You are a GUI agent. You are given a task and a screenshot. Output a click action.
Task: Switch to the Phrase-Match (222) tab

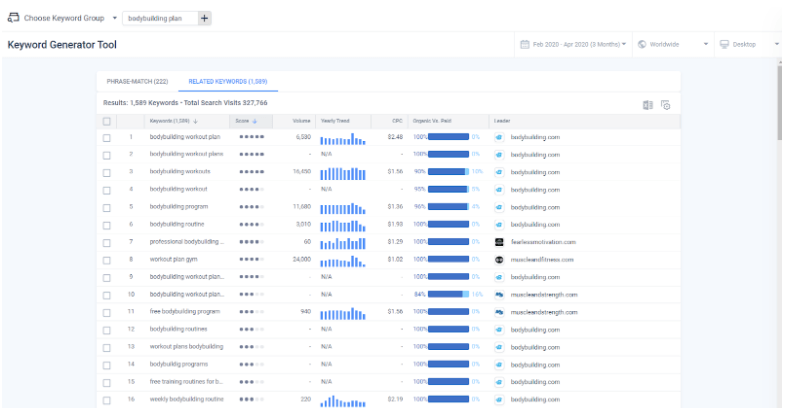137,81
